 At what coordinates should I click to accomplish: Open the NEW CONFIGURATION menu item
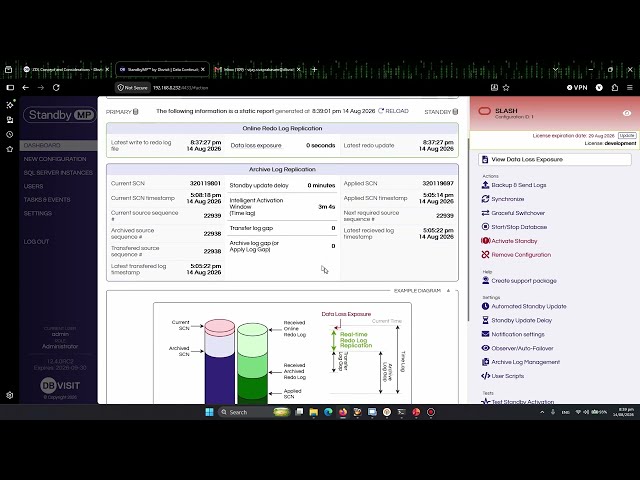(55, 159)
